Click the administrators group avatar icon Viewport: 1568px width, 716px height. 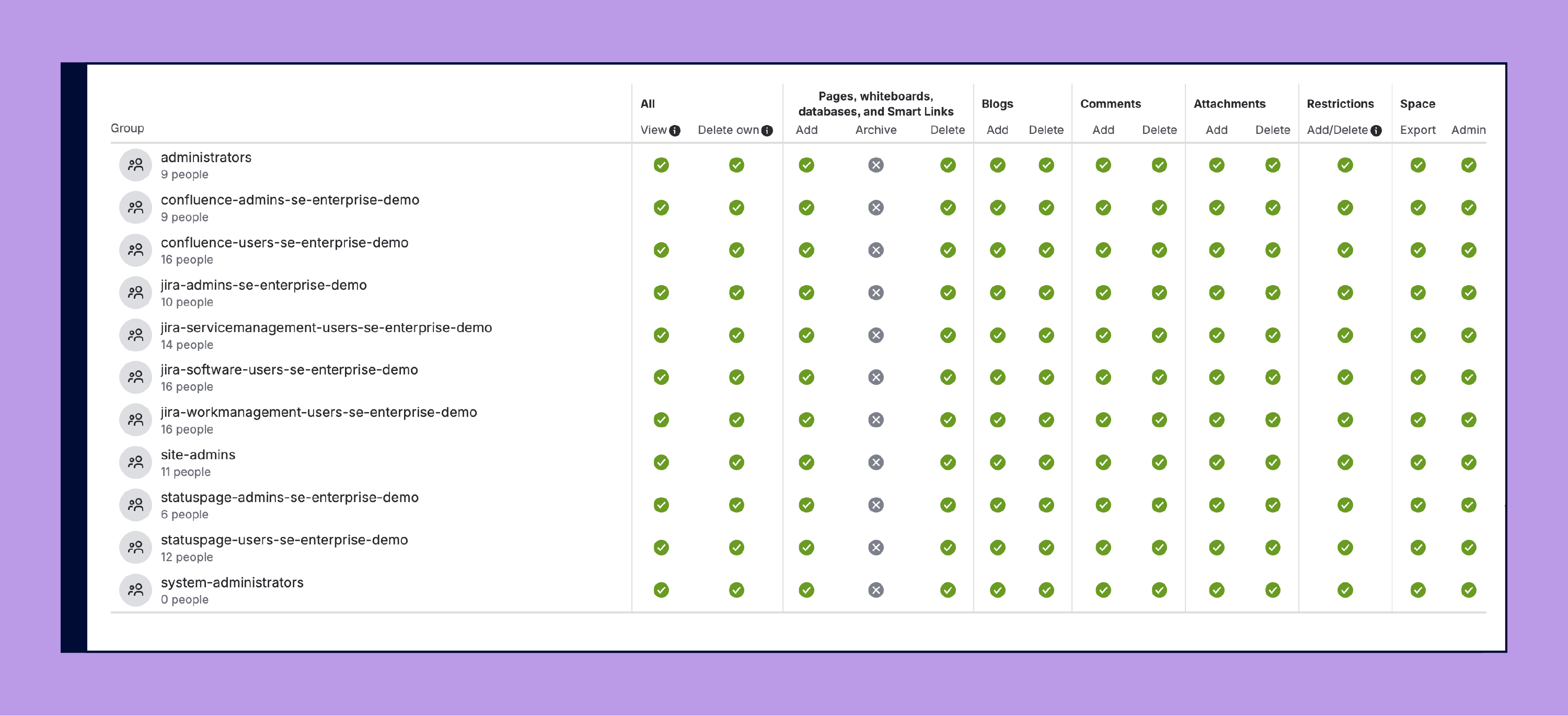(x=136, y=164)
